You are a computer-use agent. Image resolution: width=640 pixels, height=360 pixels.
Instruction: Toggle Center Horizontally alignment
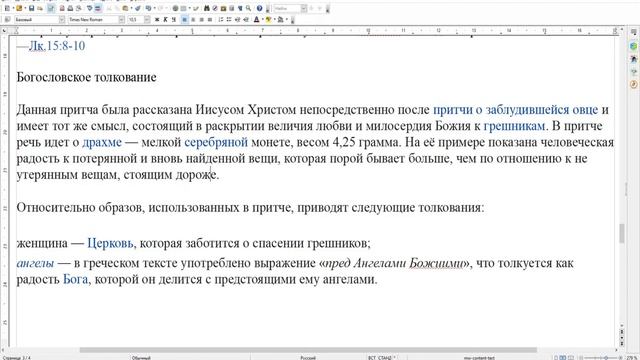pyautogui.click(x=193, y=20)
